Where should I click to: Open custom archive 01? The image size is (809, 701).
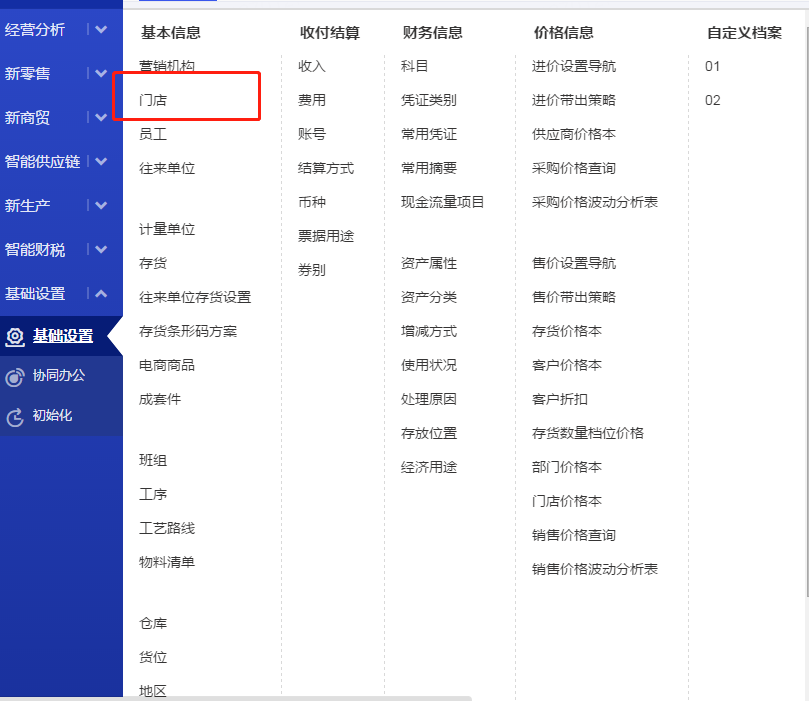click(713, 66)
